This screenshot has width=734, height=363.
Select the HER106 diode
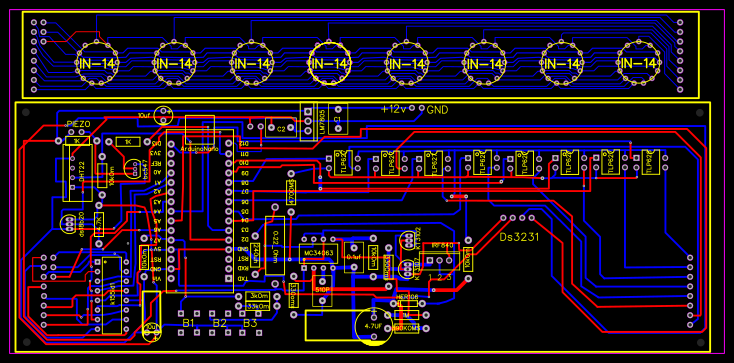pos(407,304)
